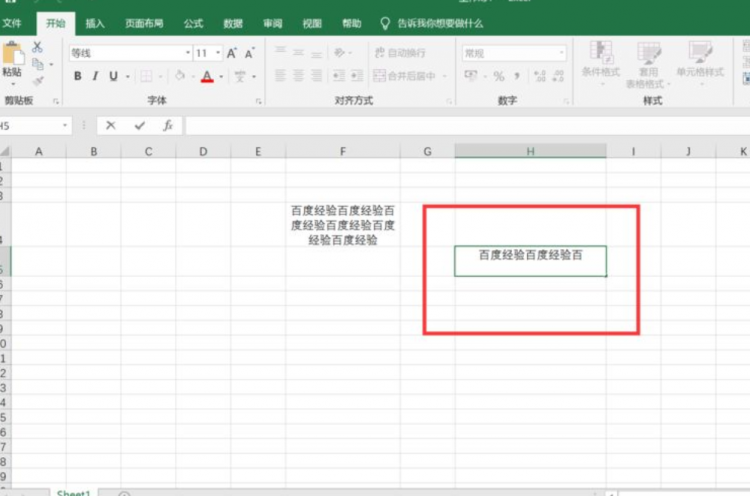Decrease font size with small A

coord(249,53)
